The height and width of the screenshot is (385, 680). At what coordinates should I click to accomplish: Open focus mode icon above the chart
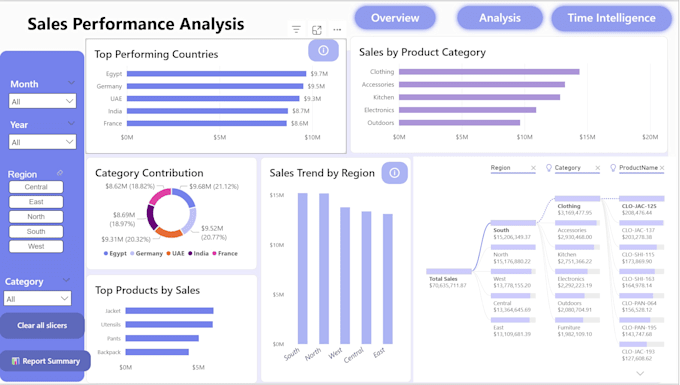(317, 30)
